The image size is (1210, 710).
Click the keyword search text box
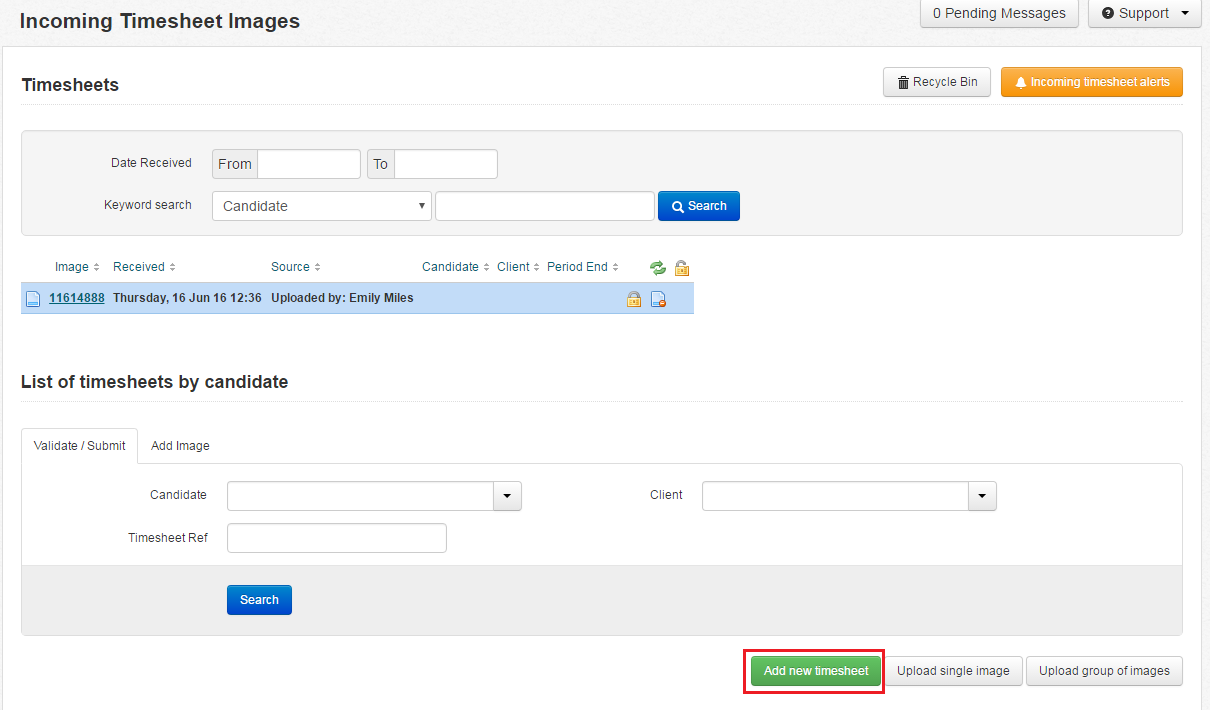tap(545, 206)
